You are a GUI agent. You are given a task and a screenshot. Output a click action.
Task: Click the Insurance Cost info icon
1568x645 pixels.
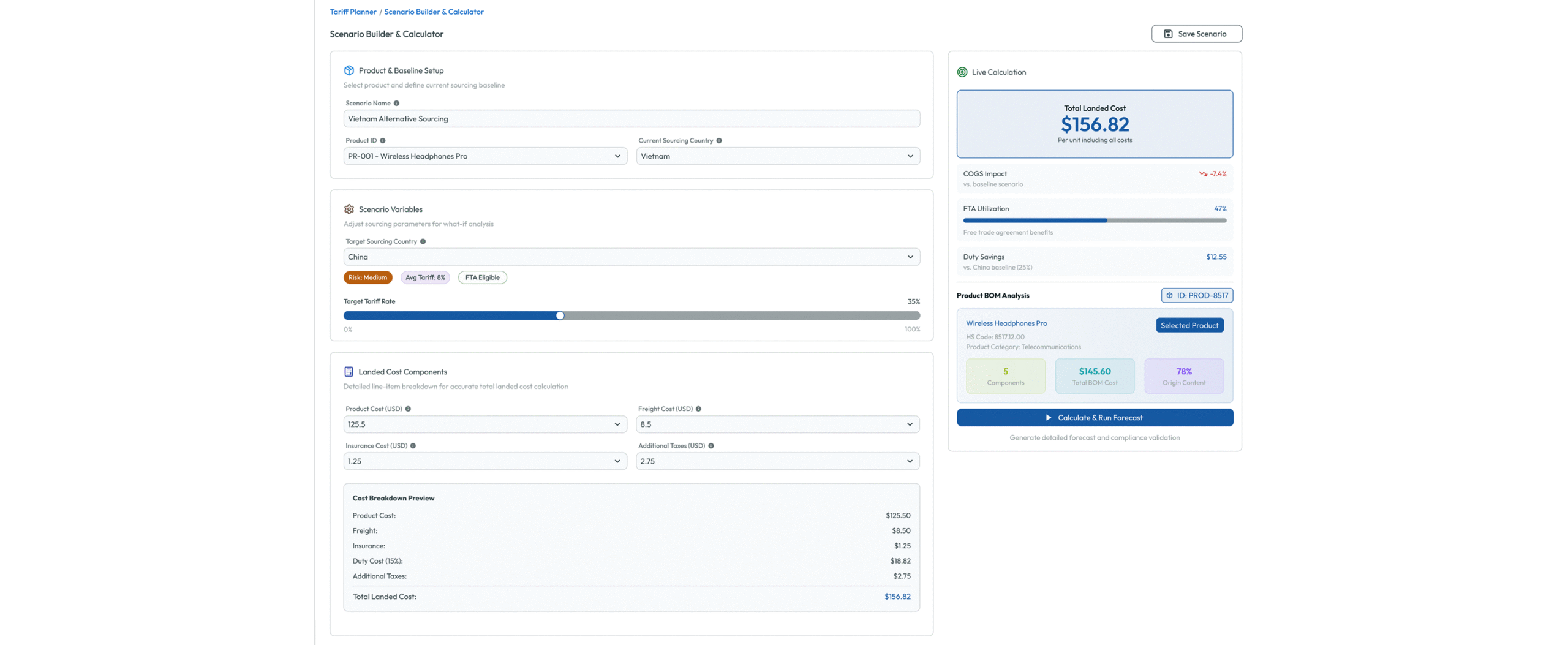pos(413,445)
